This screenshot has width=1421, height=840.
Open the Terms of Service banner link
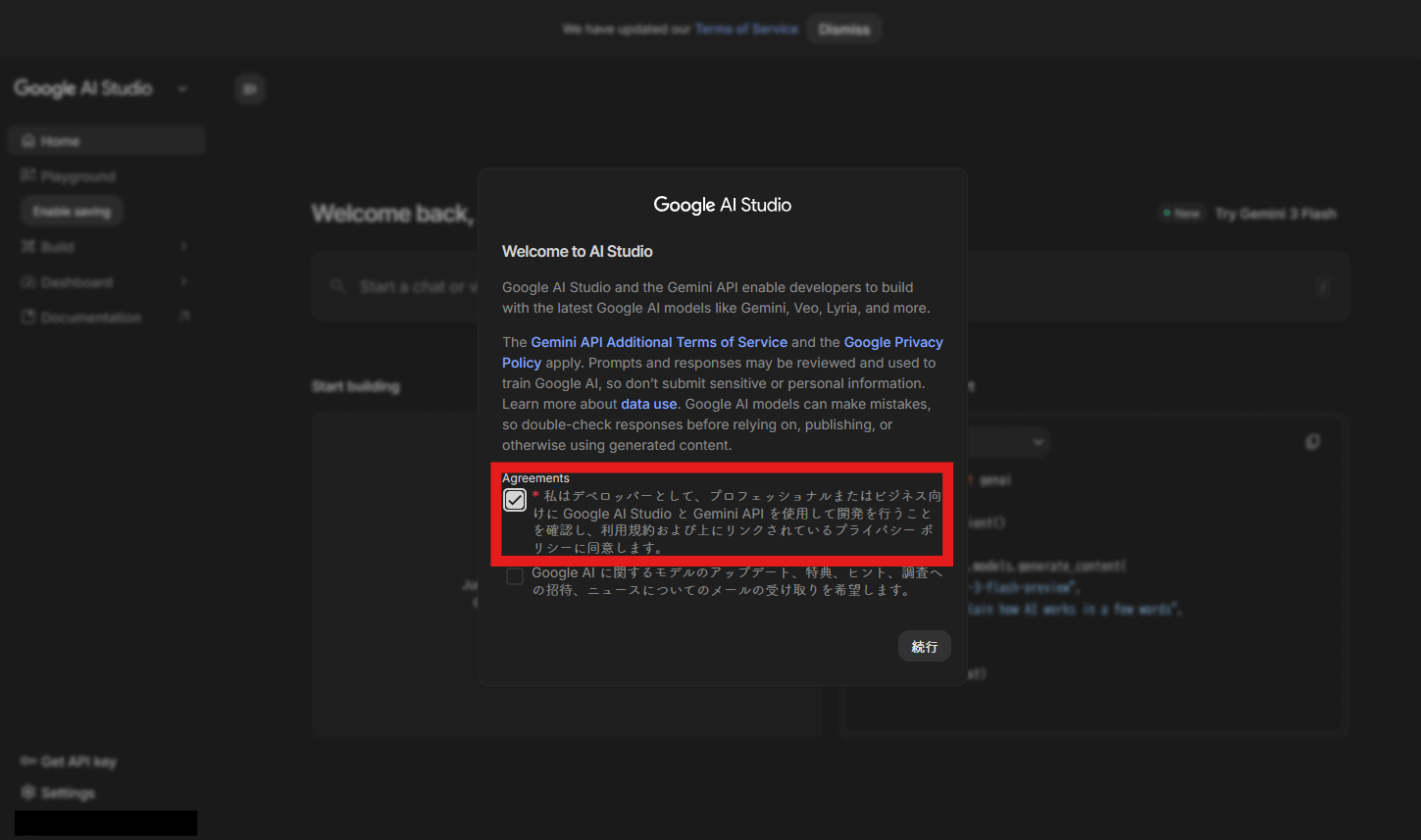tap(746, 29)
